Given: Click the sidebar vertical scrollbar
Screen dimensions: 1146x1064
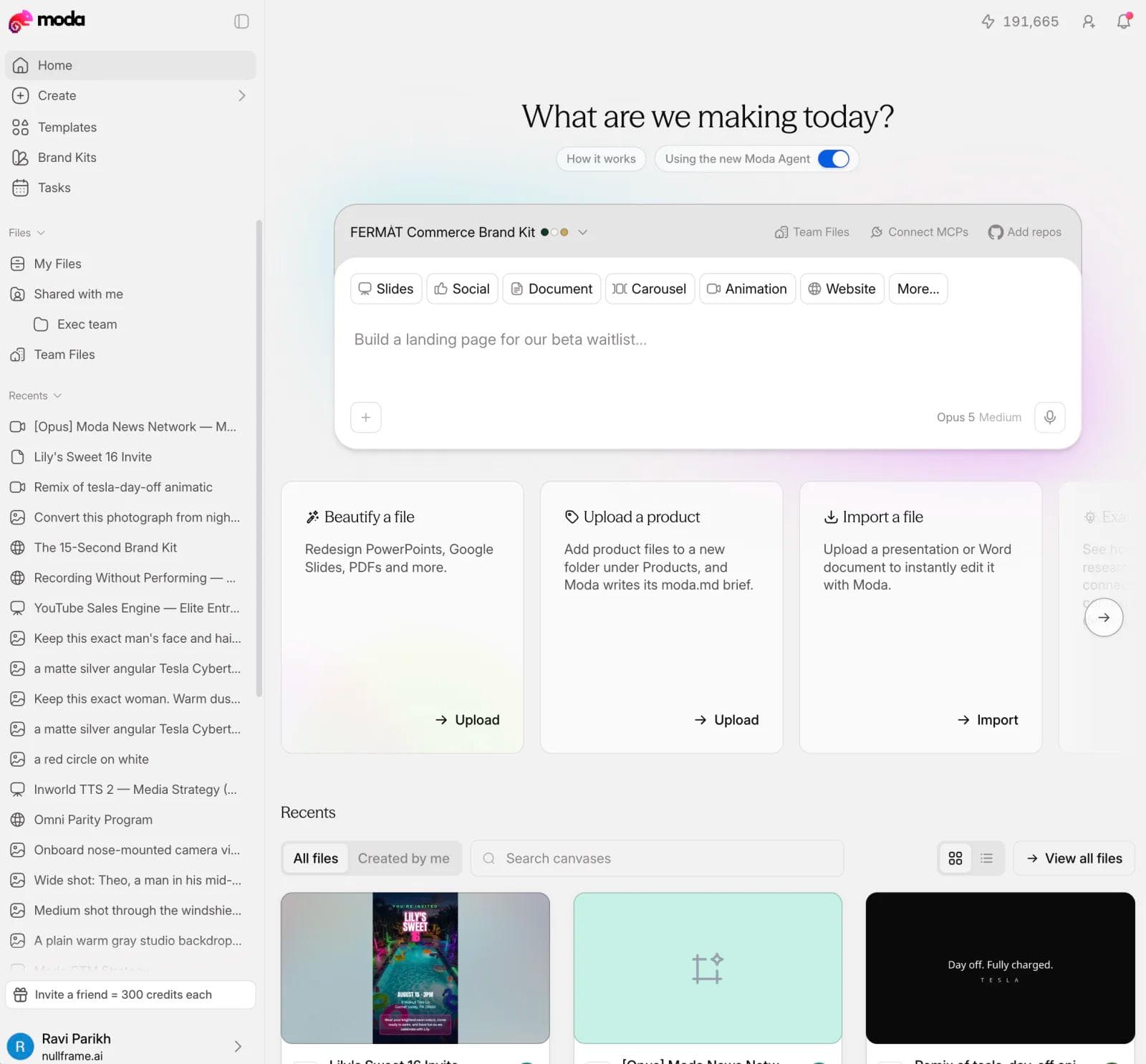Looking at the screenshot, I should (259, 459).
